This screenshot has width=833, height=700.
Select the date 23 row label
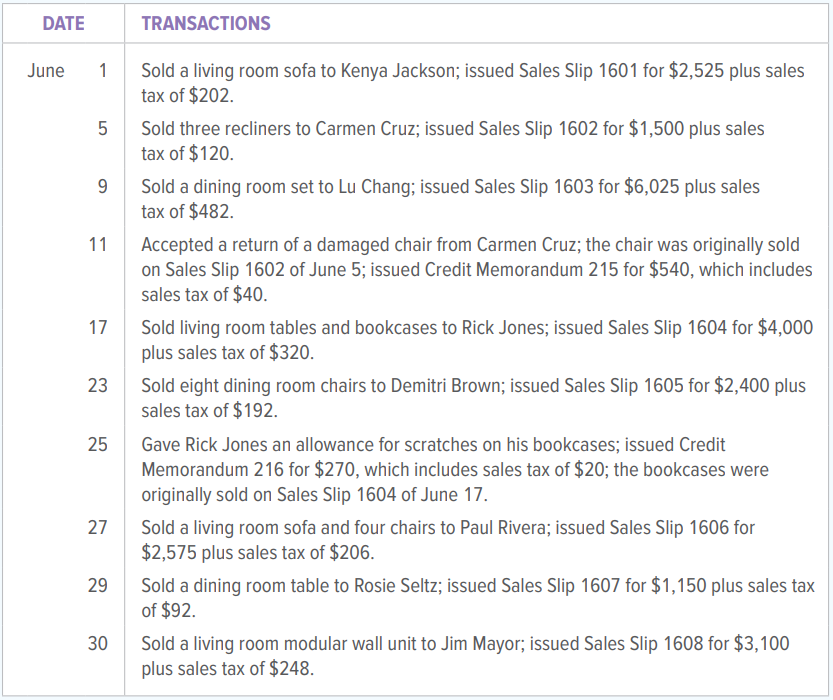coord(98,385)
